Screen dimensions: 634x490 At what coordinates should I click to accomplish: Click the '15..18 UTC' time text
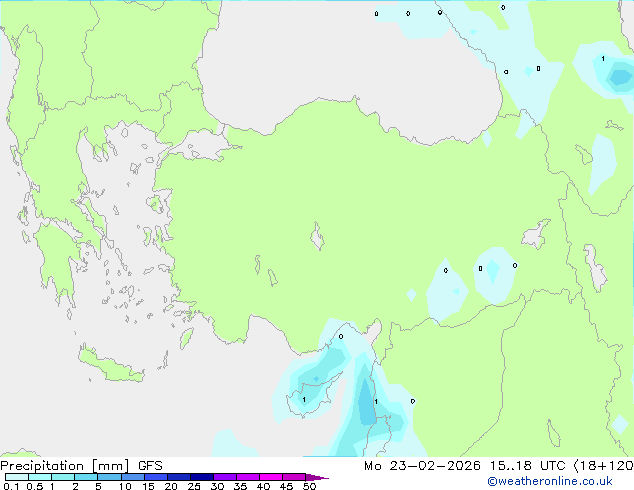tap(527, 466)
